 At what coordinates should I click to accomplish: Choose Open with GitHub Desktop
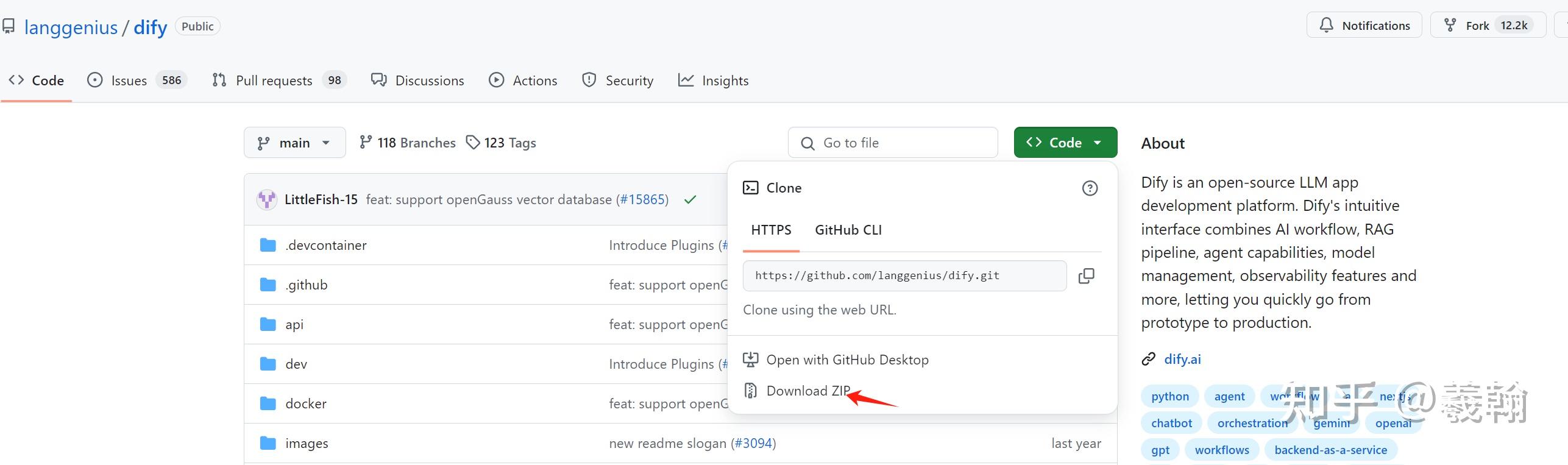point(847,360)
